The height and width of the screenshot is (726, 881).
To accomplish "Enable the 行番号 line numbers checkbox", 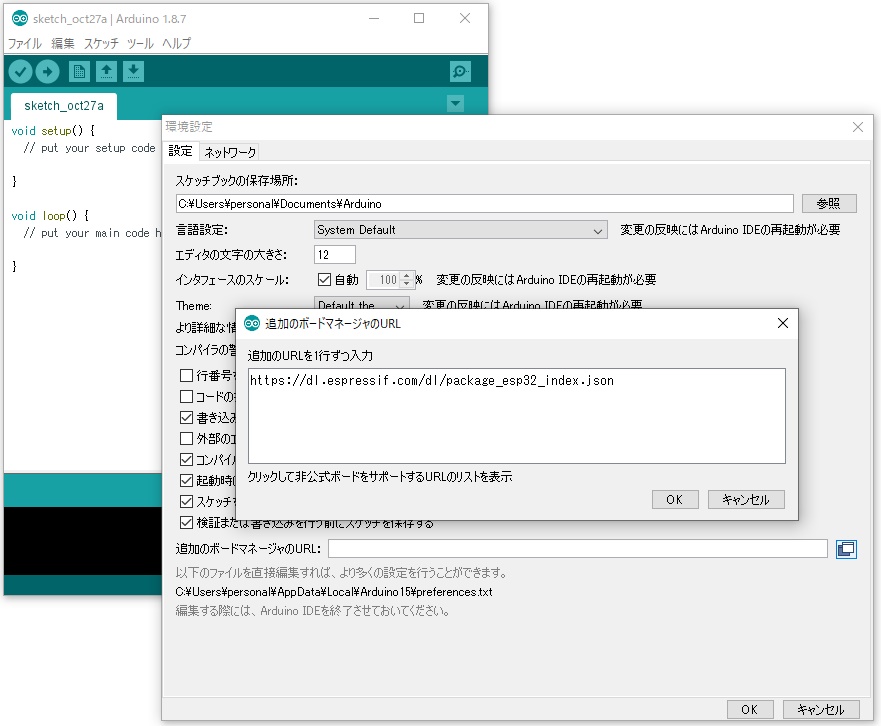I will coord(186,376).
